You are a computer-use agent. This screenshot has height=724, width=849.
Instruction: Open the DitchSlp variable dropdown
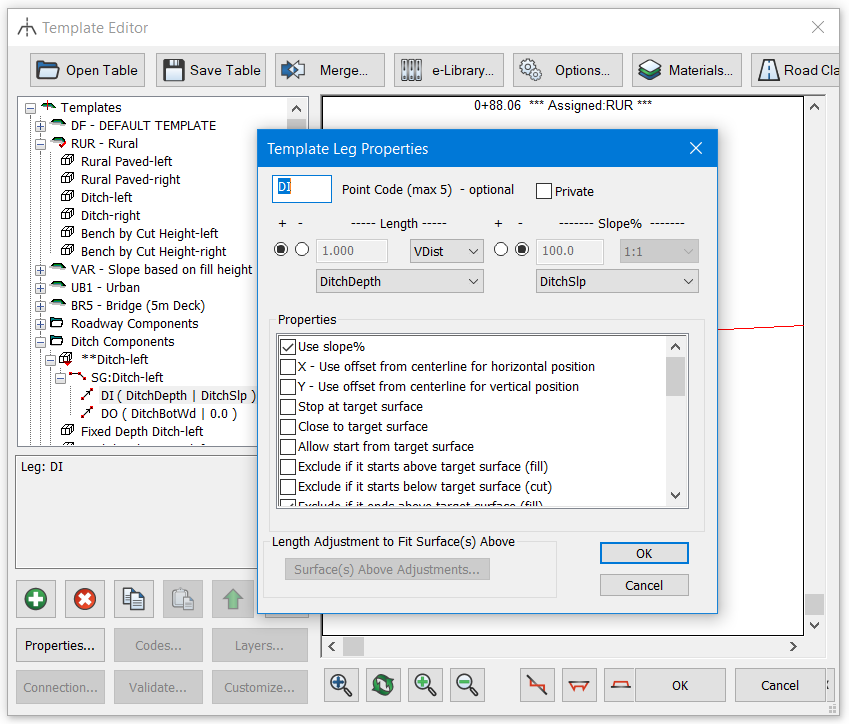point(617,282)
